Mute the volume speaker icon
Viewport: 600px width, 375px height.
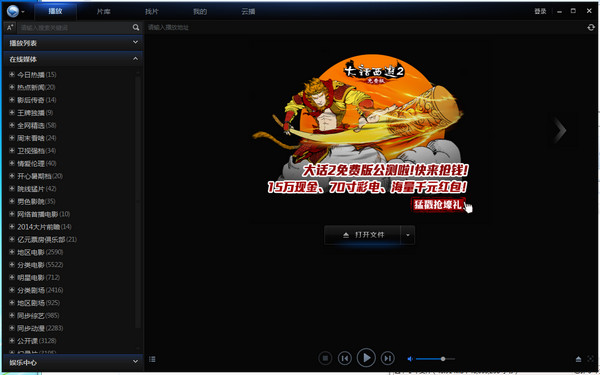point(410,359)
